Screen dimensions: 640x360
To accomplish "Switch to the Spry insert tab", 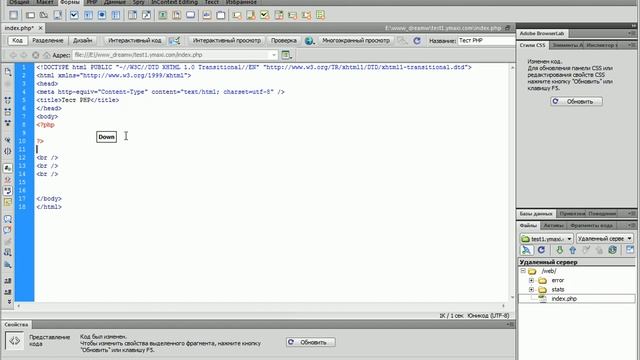I will (x=138, y=2).
